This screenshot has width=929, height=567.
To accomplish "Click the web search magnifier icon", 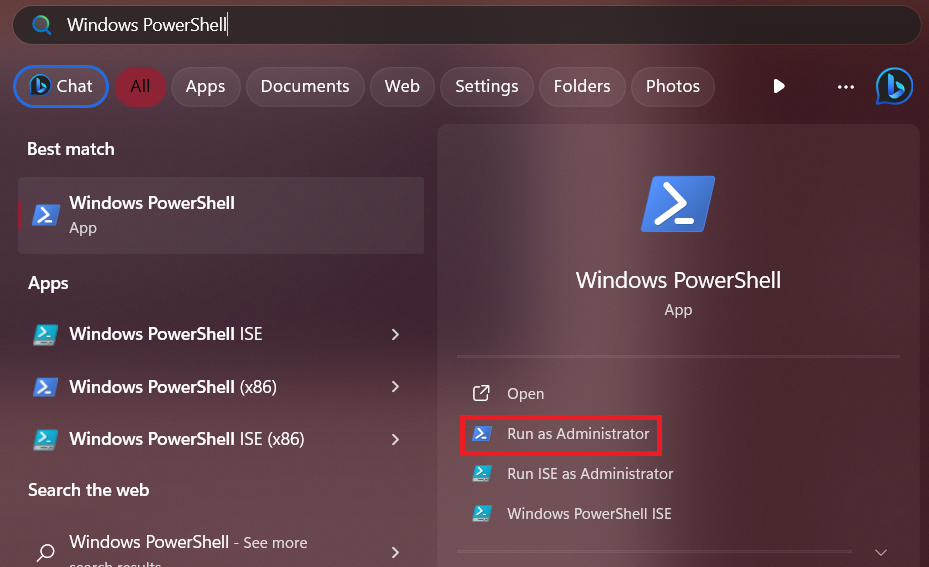I will coord(45,551).
